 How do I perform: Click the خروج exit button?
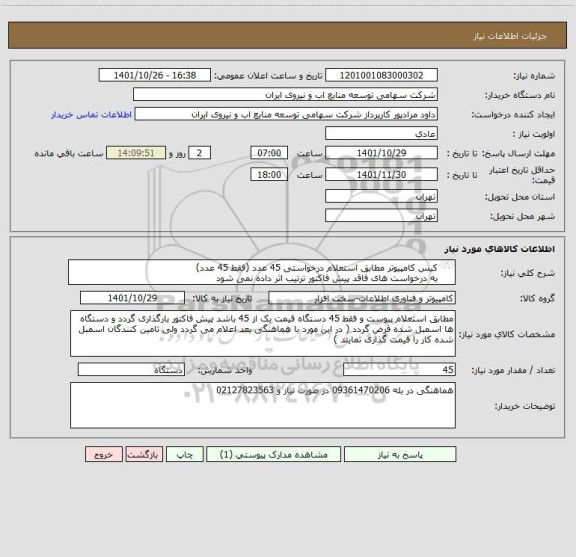tap(104, 454)
